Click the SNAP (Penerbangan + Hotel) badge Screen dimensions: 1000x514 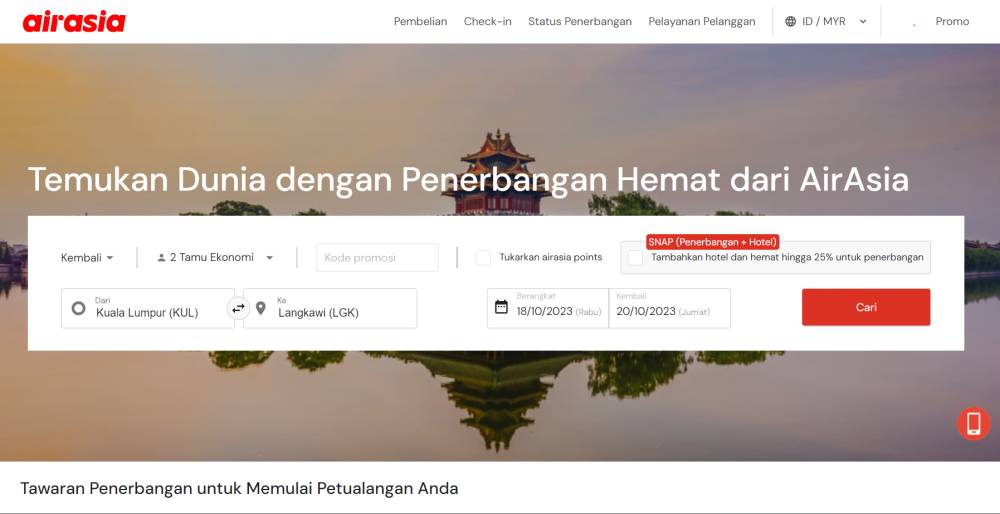(x=712, y=242)
